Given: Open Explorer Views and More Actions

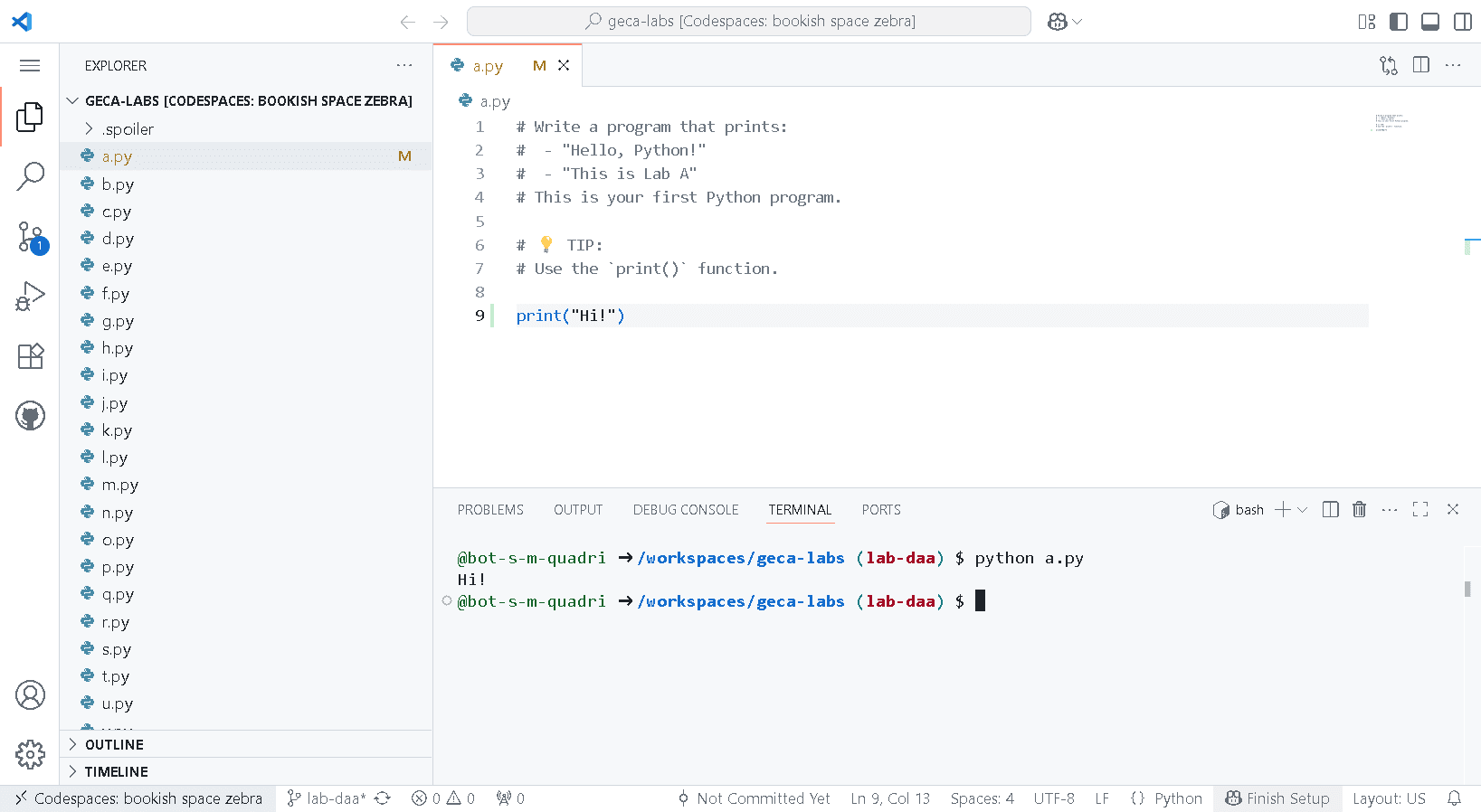Looking at the screenshot, I should (x=404, y=65).
